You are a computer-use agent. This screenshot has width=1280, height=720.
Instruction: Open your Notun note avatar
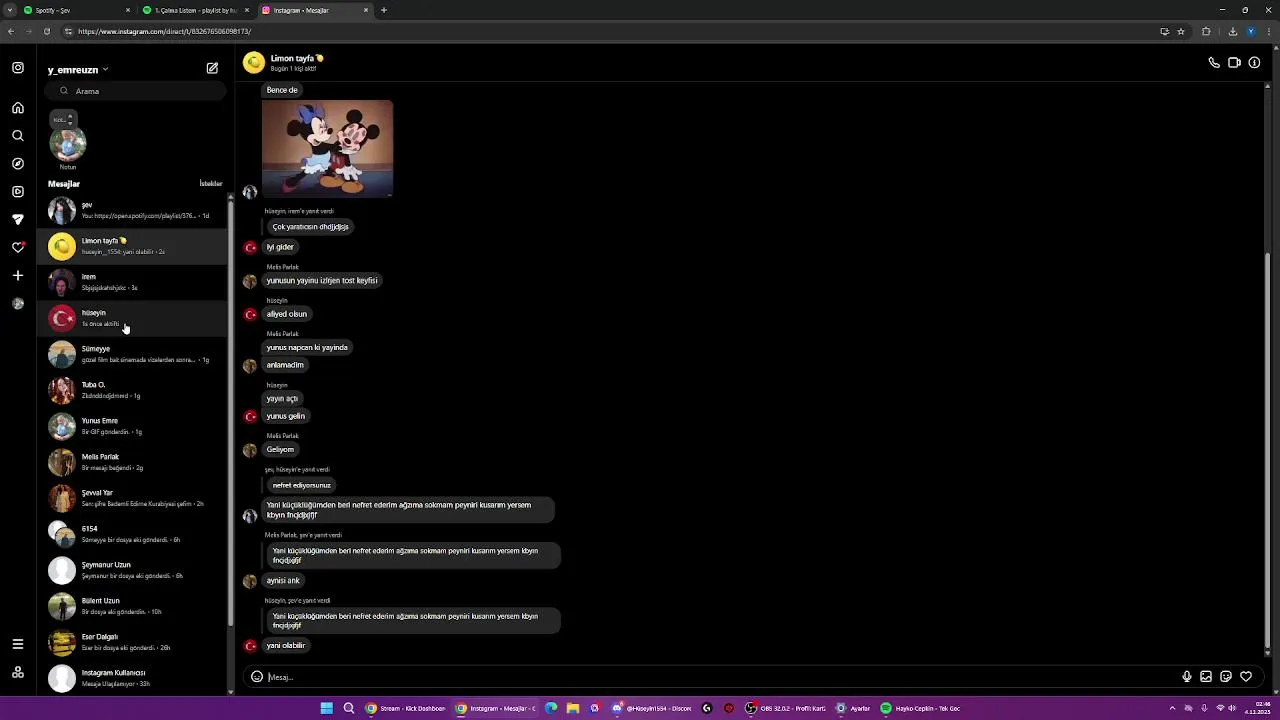tap(68, 145)
